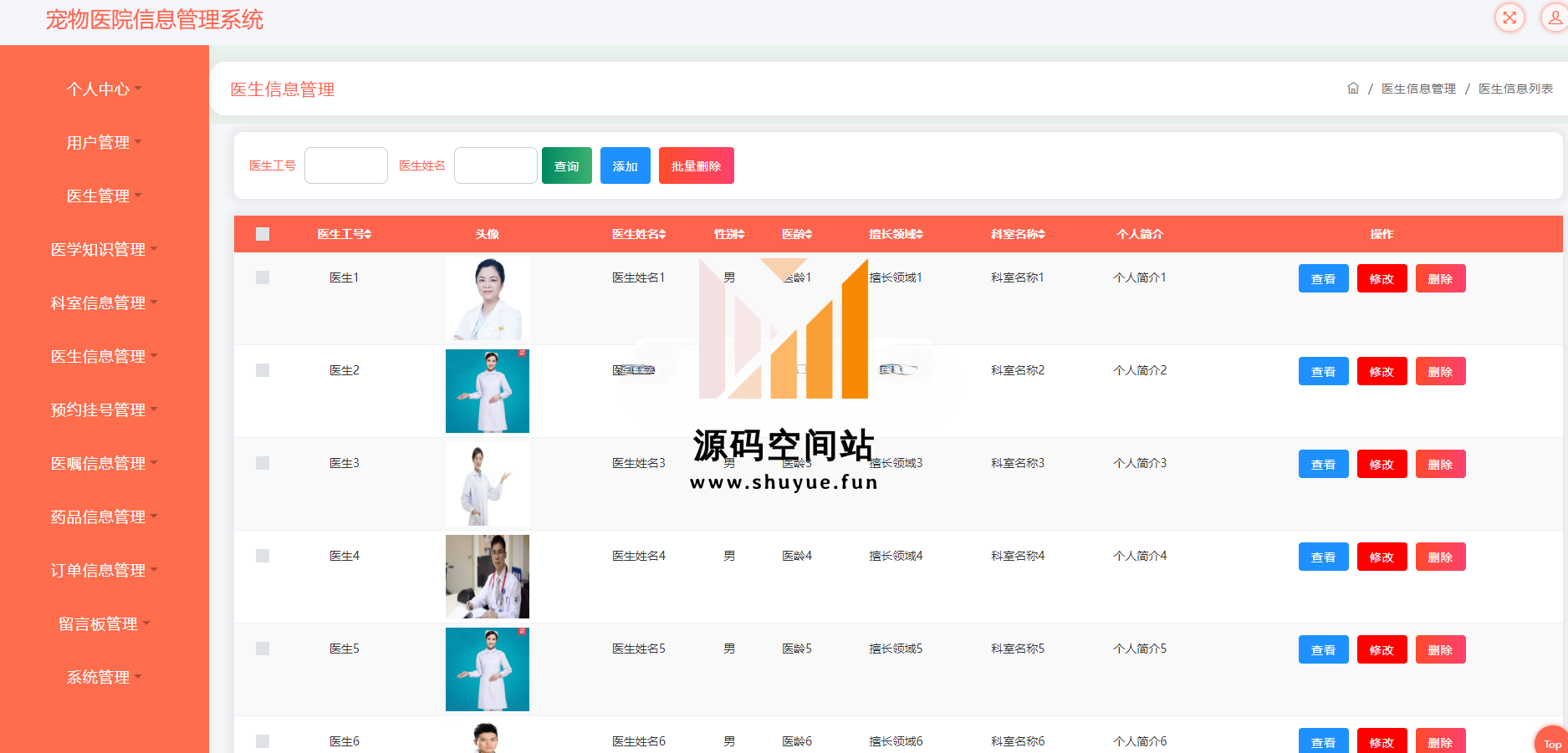
Task: Click the blue 添加 add button
Action: [x=626, y=165]
